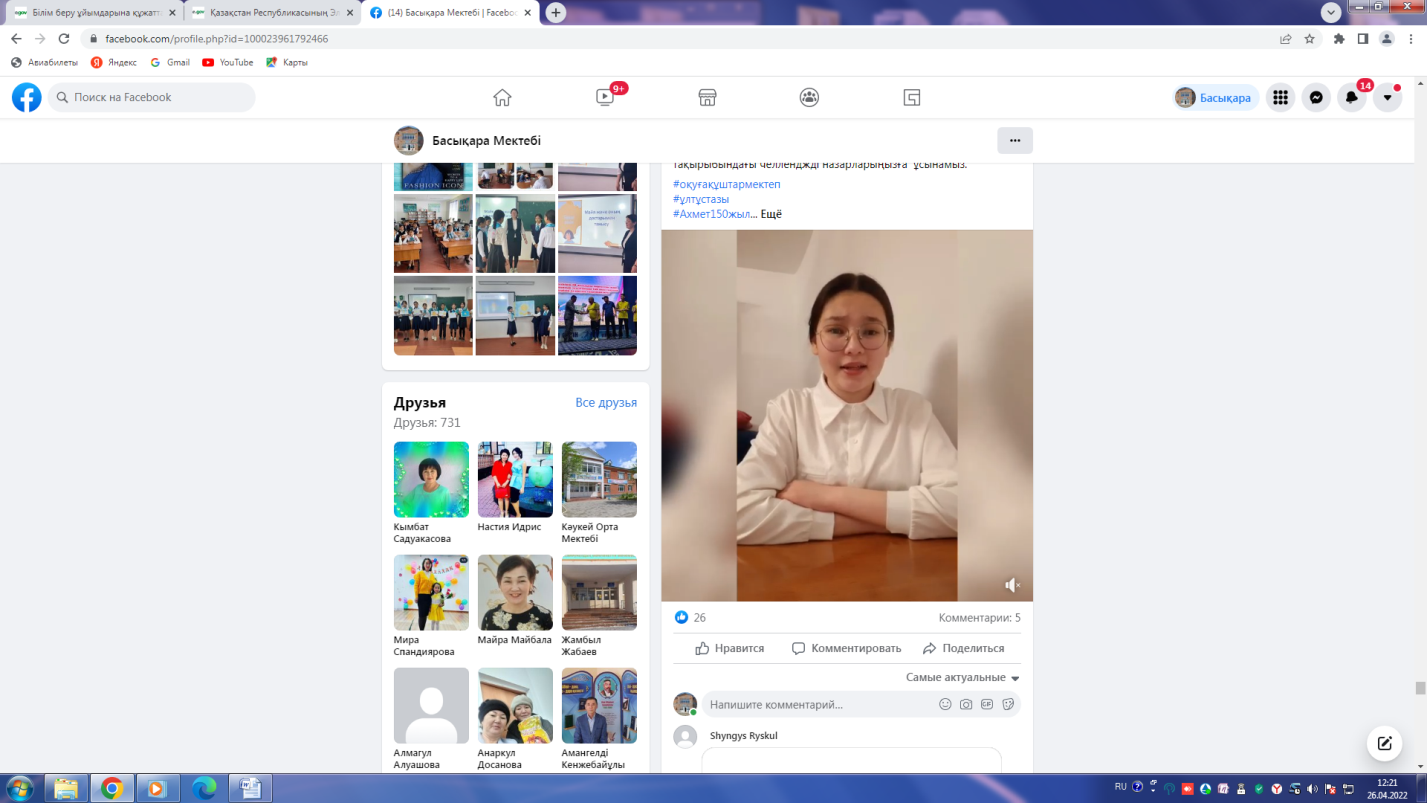Click the Поделиться share button
Image resolution: width=1427 pixels, height=803 pixels.
(963, 648)
